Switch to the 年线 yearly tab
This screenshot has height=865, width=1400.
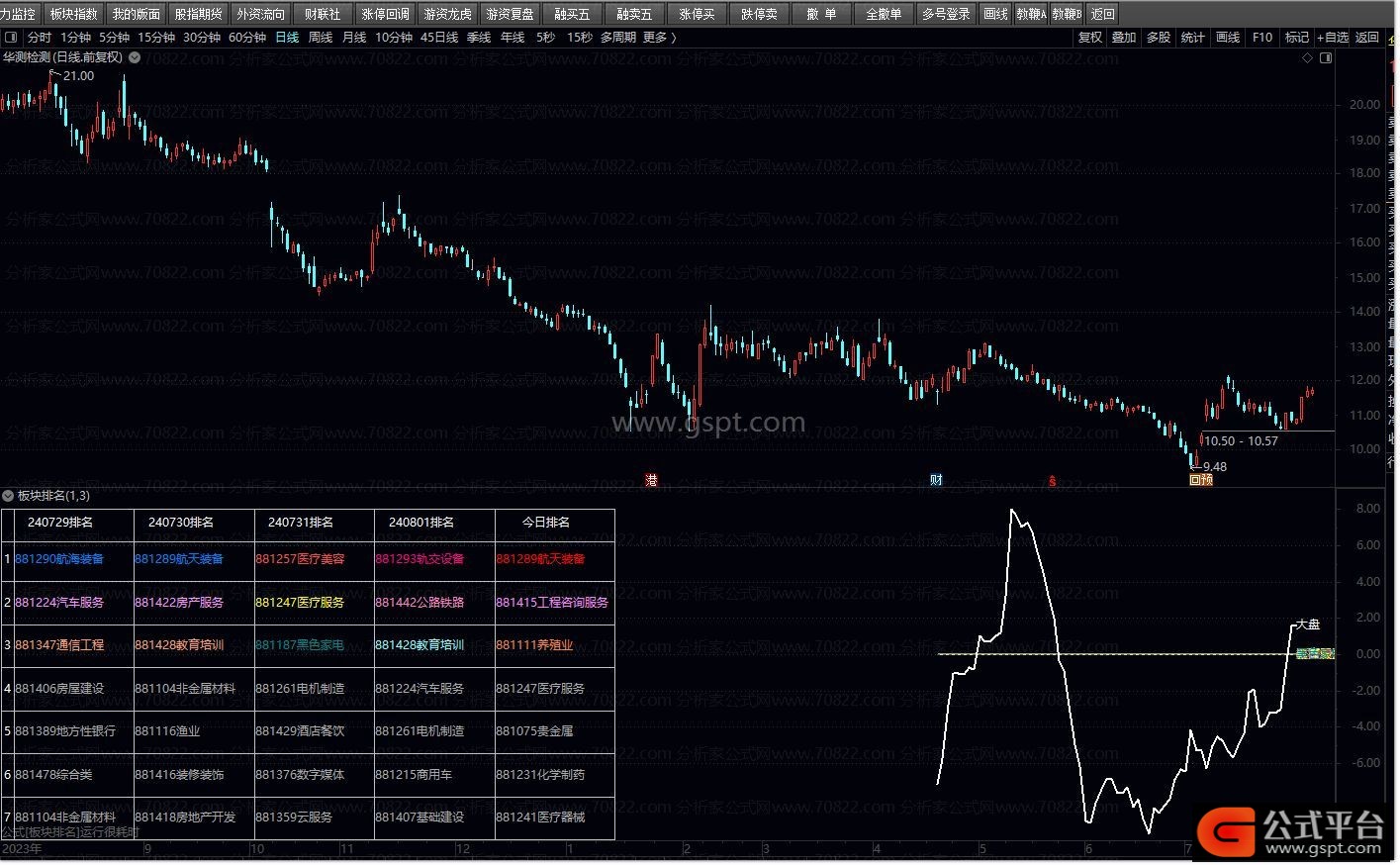[513, 38]
